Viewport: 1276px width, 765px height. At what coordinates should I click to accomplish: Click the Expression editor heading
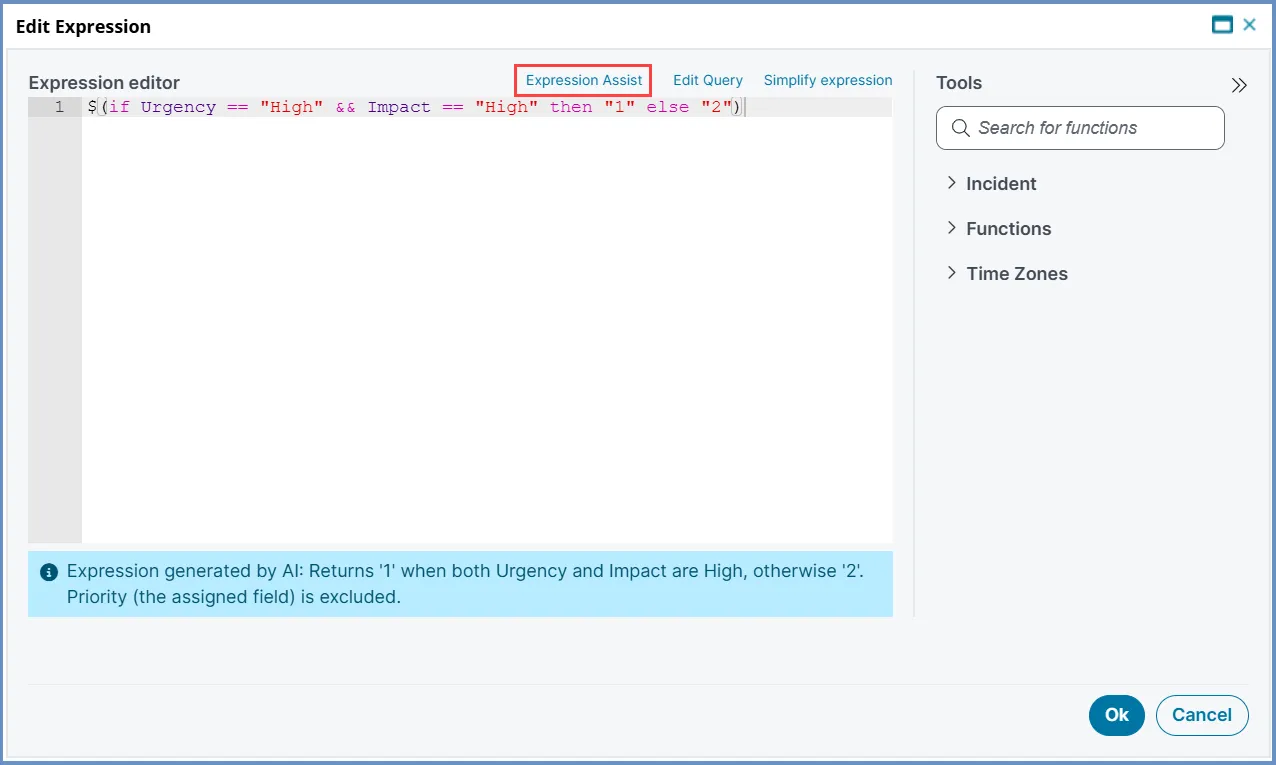[104, 83]
